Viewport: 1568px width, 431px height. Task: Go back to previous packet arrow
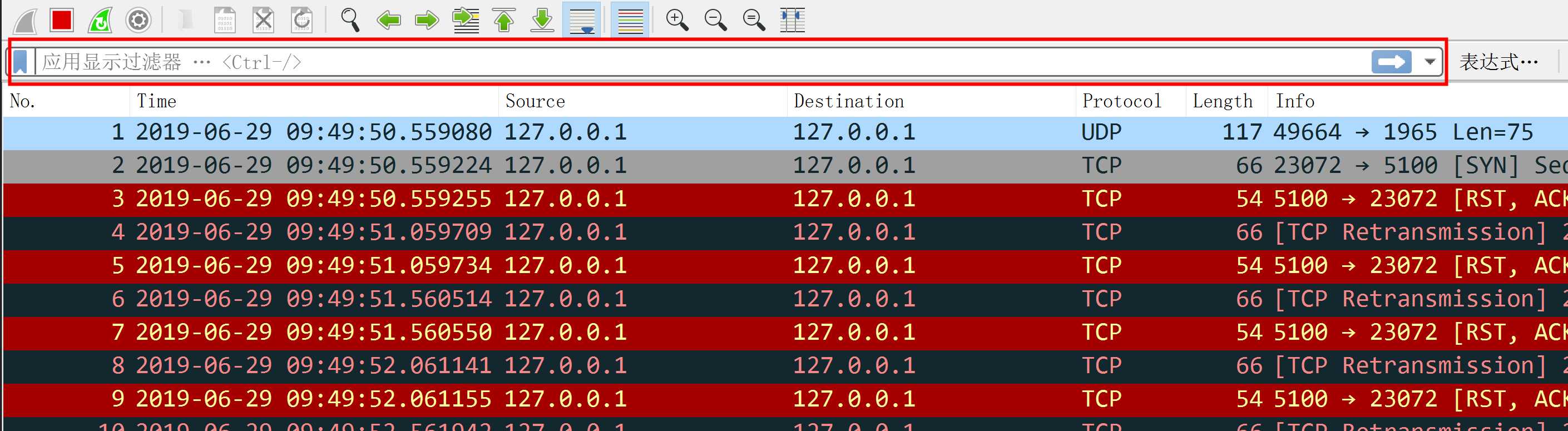click(x=389, y=20)
